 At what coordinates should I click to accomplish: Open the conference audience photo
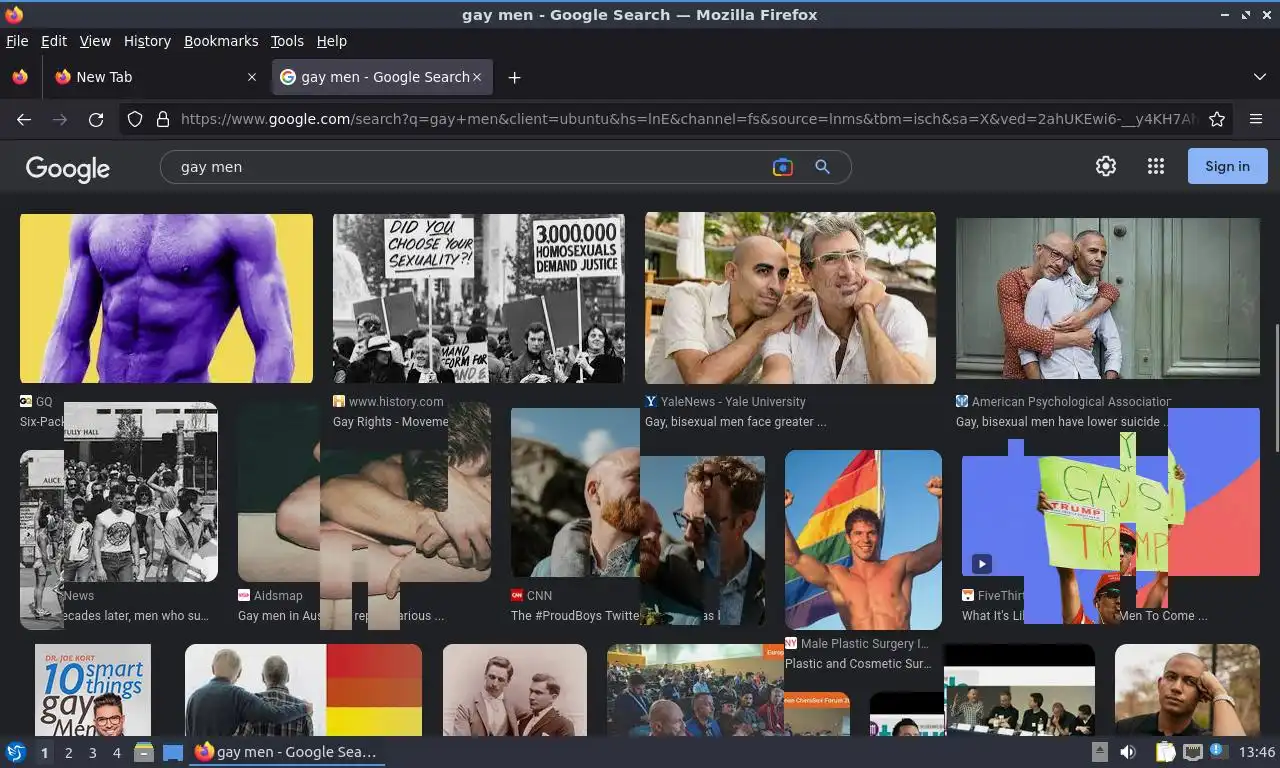click(695, 690)
